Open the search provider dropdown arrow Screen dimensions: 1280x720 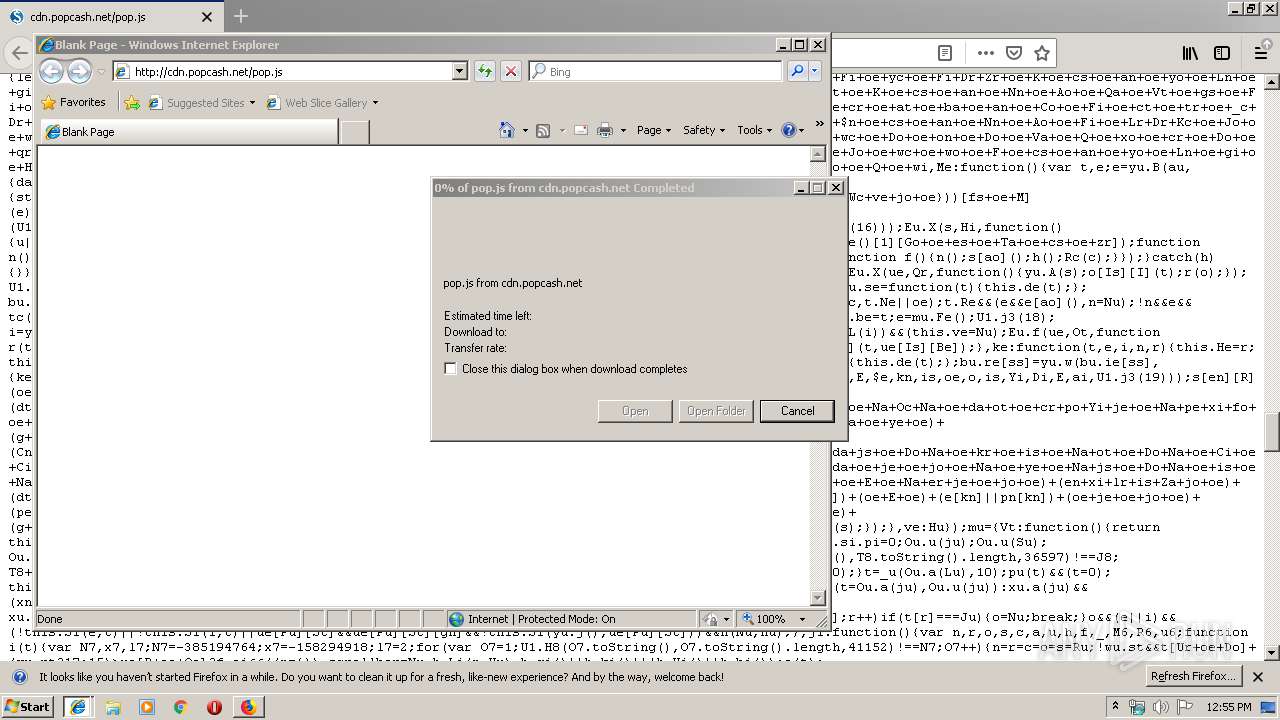point(815,71)
